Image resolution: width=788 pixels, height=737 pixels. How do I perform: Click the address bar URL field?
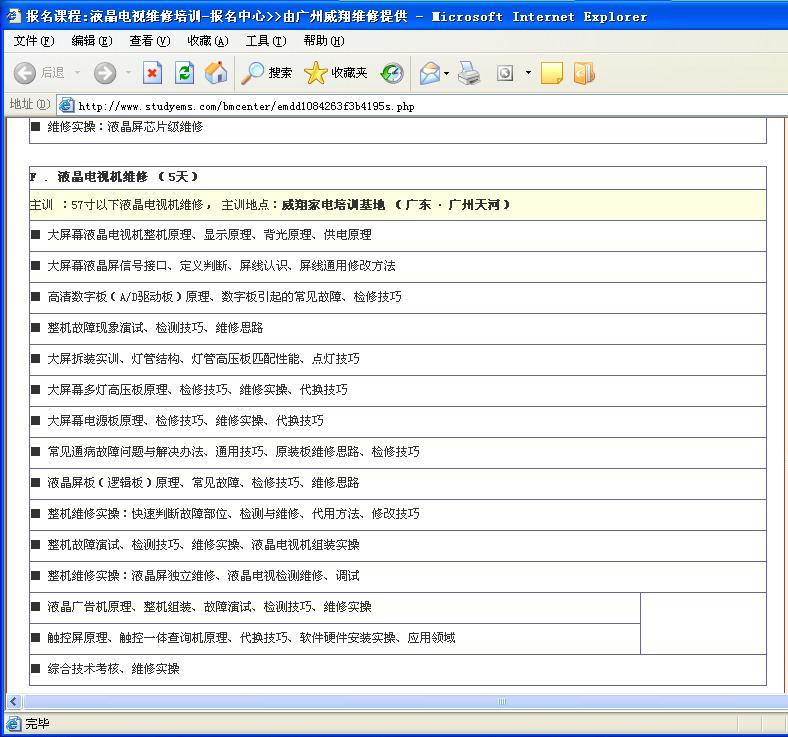(x=400, y=105)
